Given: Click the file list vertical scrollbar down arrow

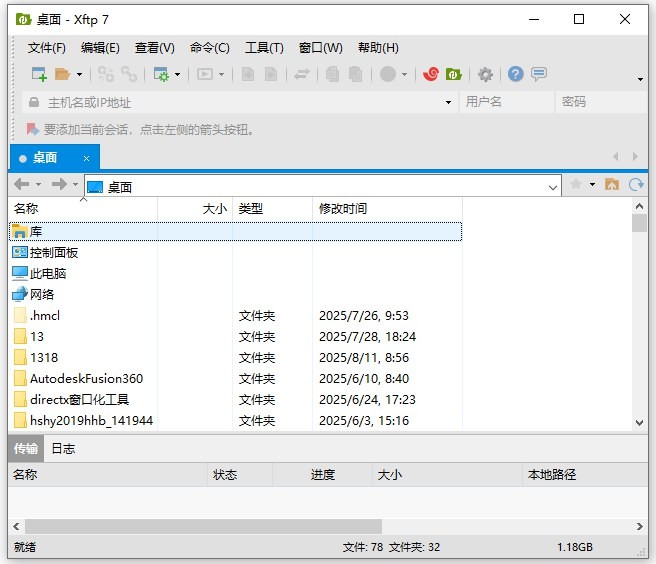Looking at the screenshot, I should [x=639, y=423].
